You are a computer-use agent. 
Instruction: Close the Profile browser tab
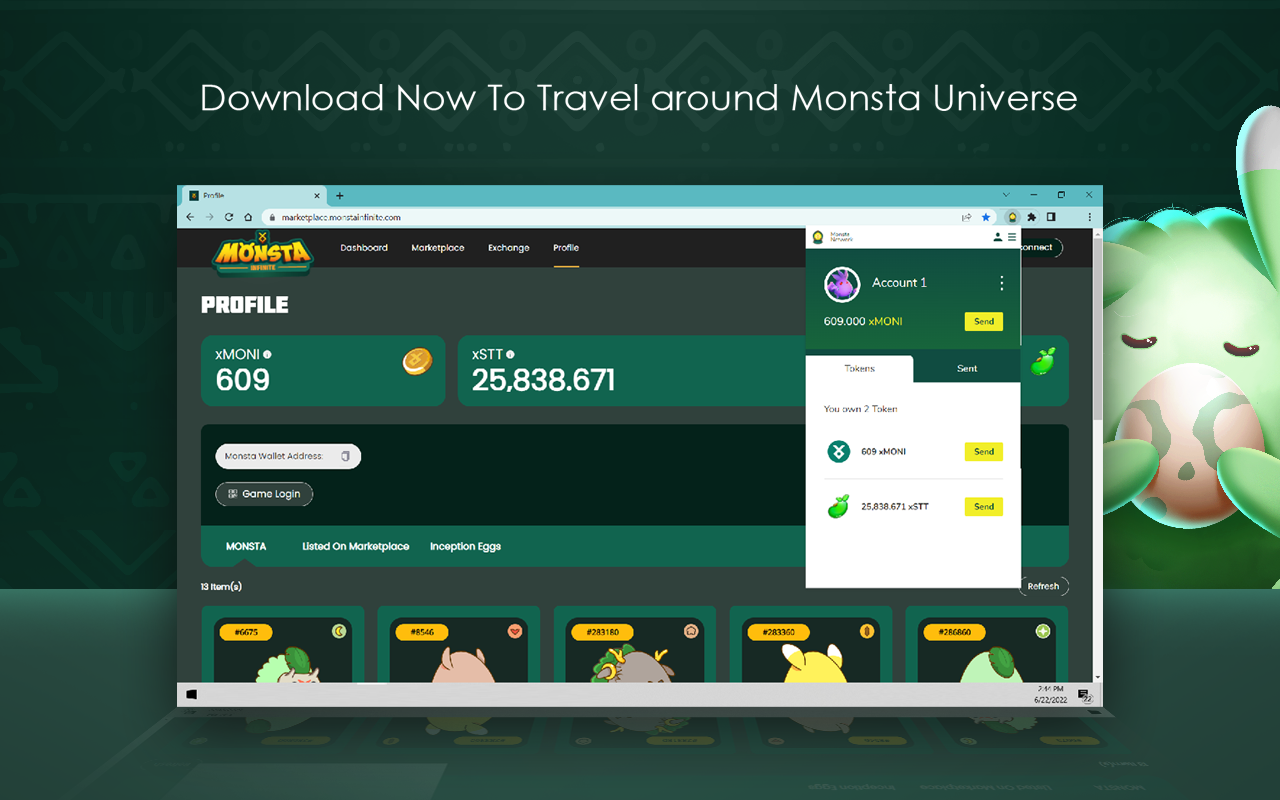318,196
